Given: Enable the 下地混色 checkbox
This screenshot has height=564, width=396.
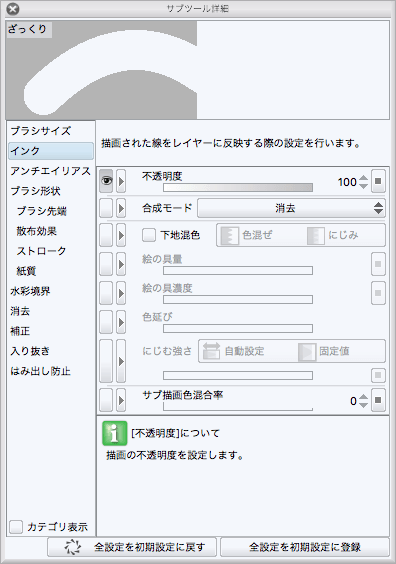Looking at the screenshot, I should 149,235.
